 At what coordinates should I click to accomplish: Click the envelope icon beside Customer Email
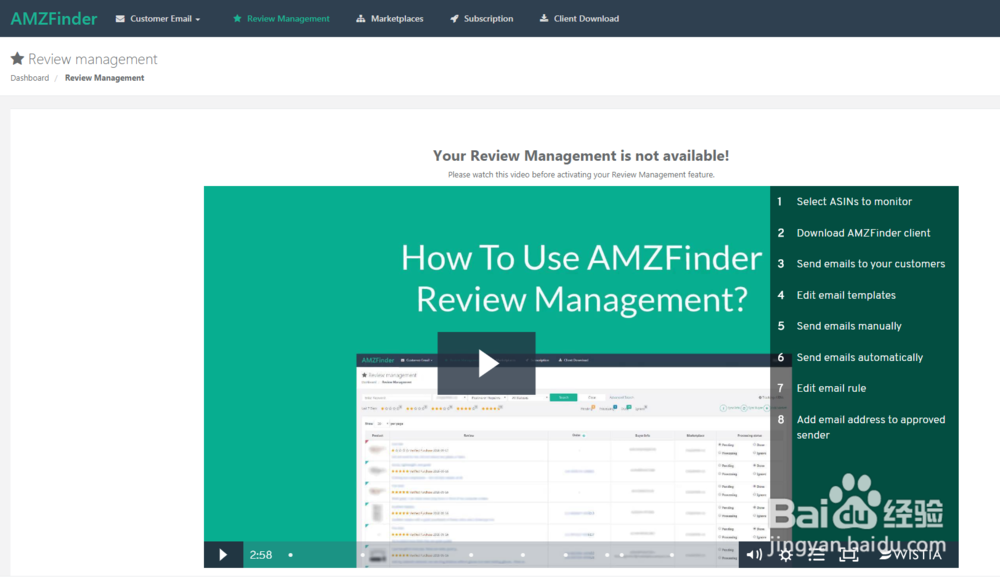pos(120,18)
